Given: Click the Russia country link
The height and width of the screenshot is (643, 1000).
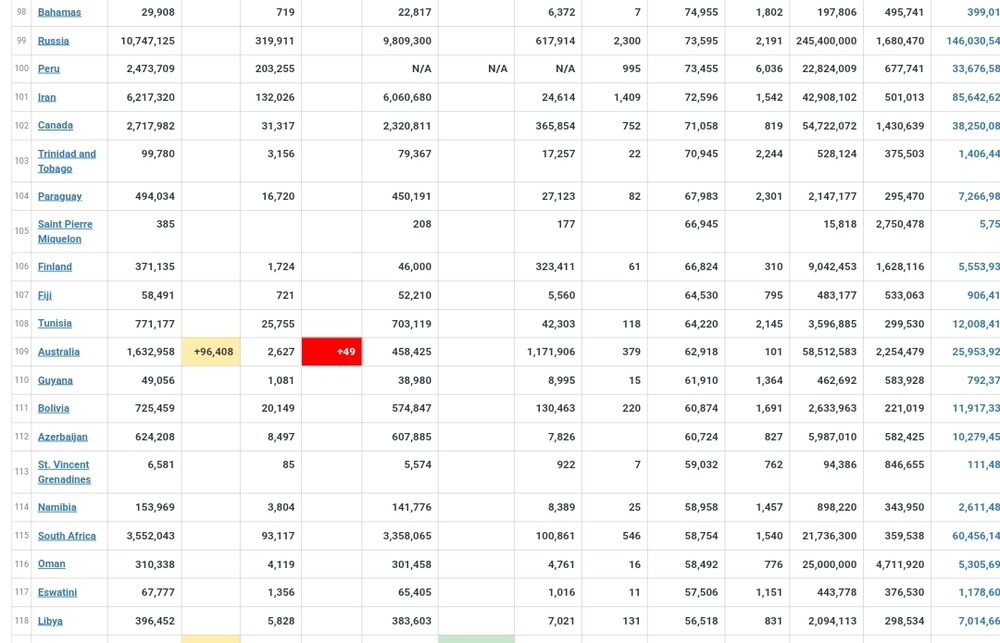Looking at the screenshot, I should (53, 41).
